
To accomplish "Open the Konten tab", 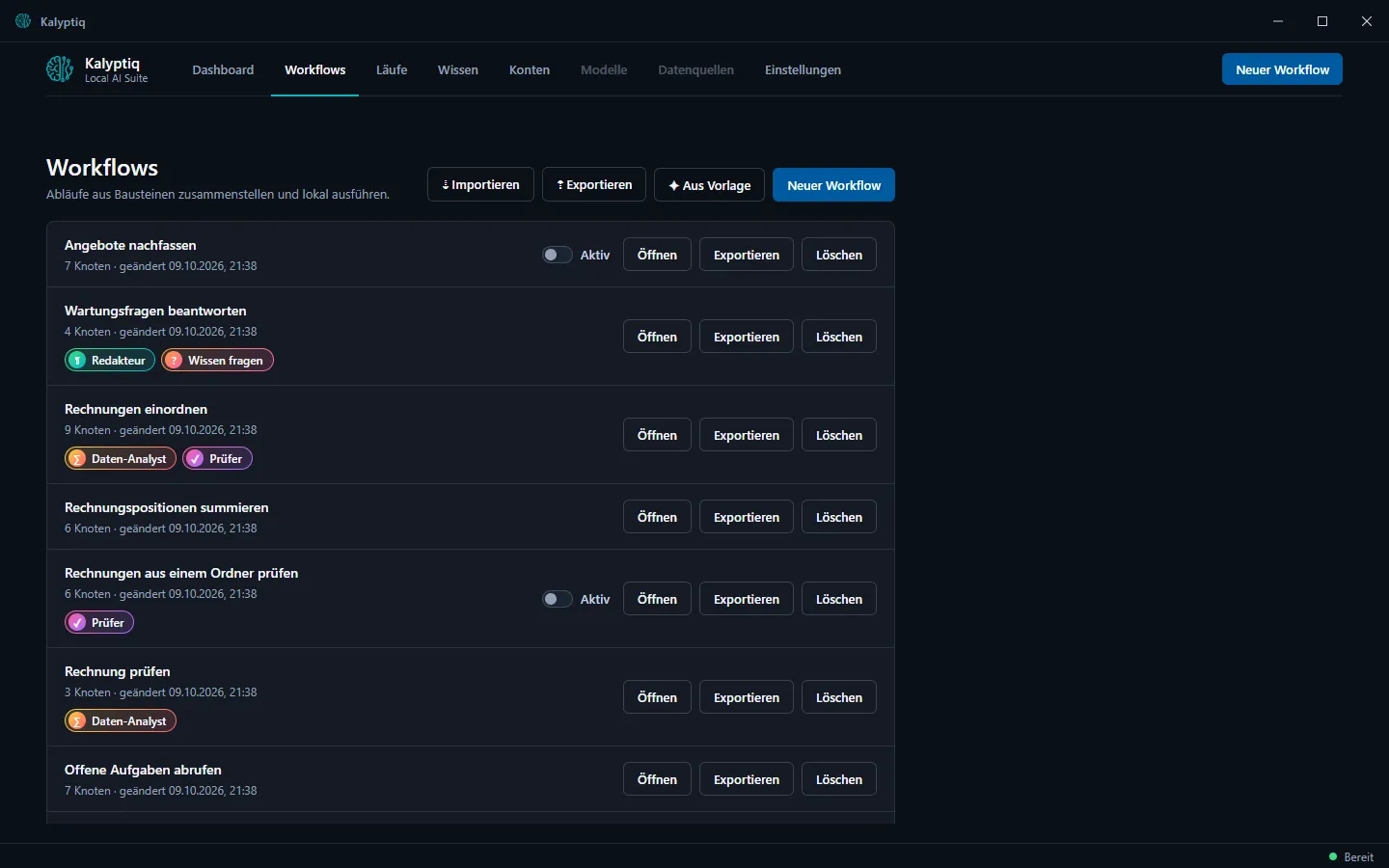I will (530, 69).
